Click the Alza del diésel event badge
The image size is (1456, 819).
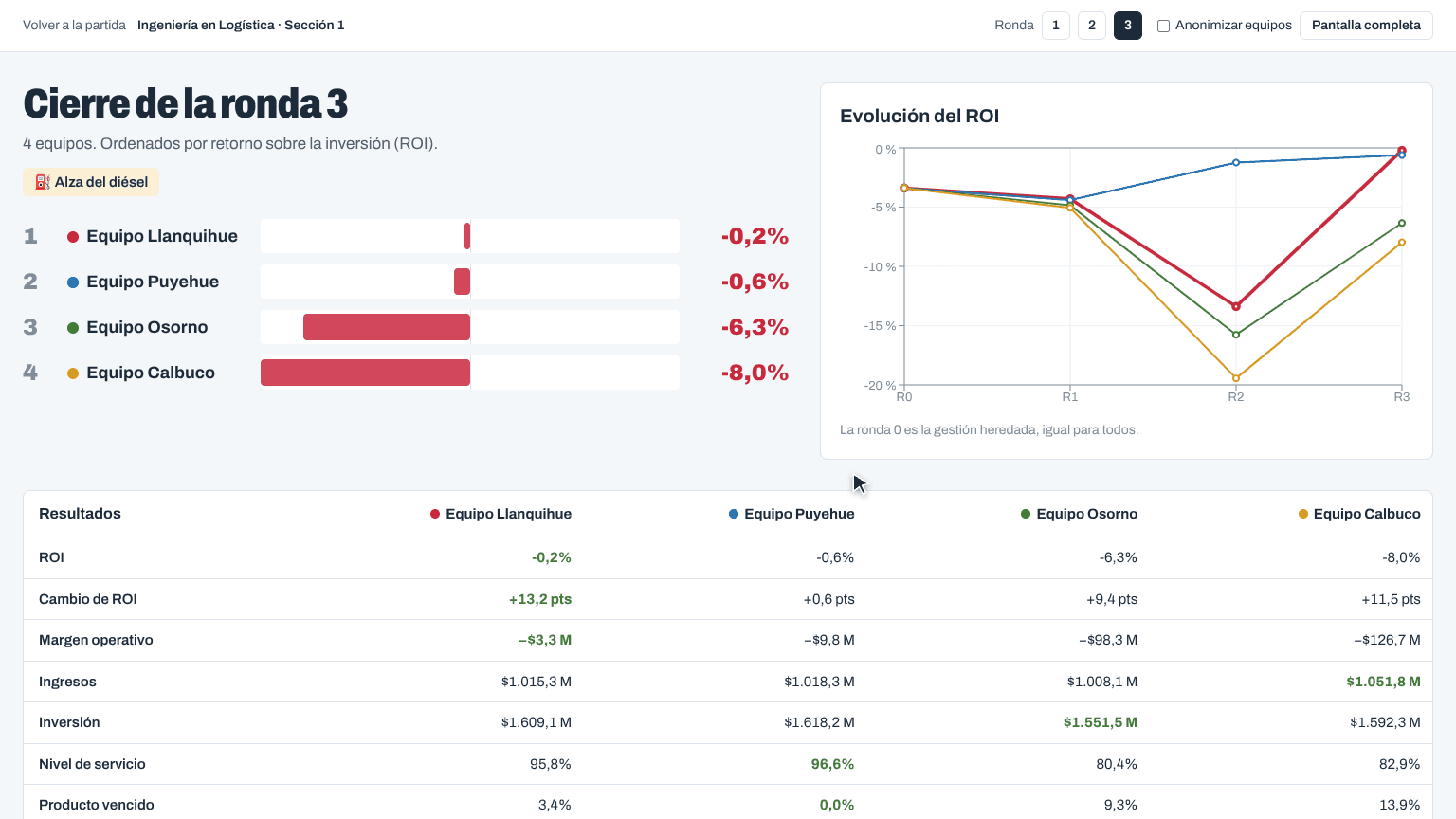[x=91, y=182]
